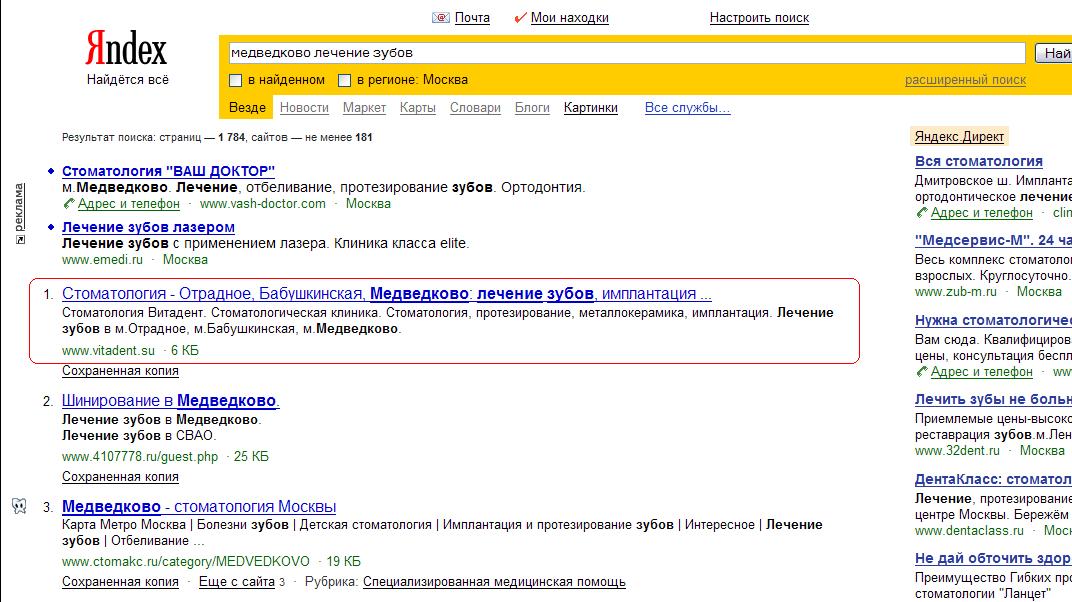Expand 'Еще с сайта' results for ctomakc.ru
This screenshot has width=1072, height=602.
pyautogui.click(x=236, y=581)
